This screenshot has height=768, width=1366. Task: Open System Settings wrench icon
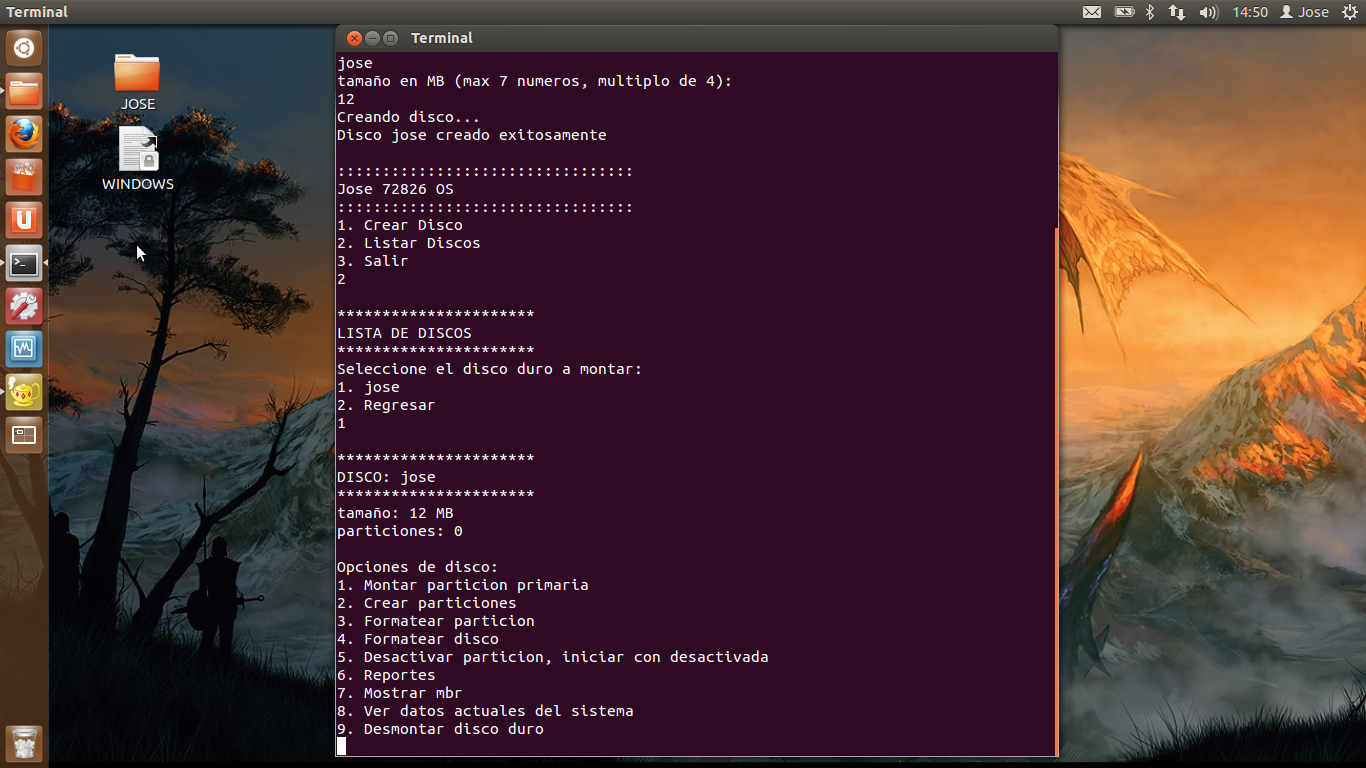(x=24, y=307)
